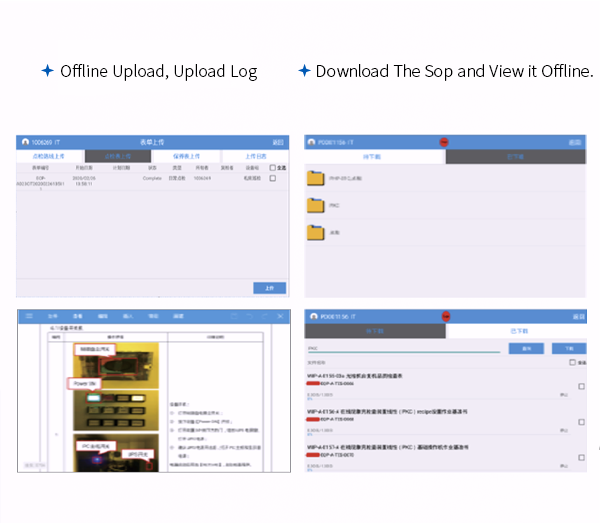Click the return link in upload panel header
Screen dimensions: 600x523
point(279,143)
